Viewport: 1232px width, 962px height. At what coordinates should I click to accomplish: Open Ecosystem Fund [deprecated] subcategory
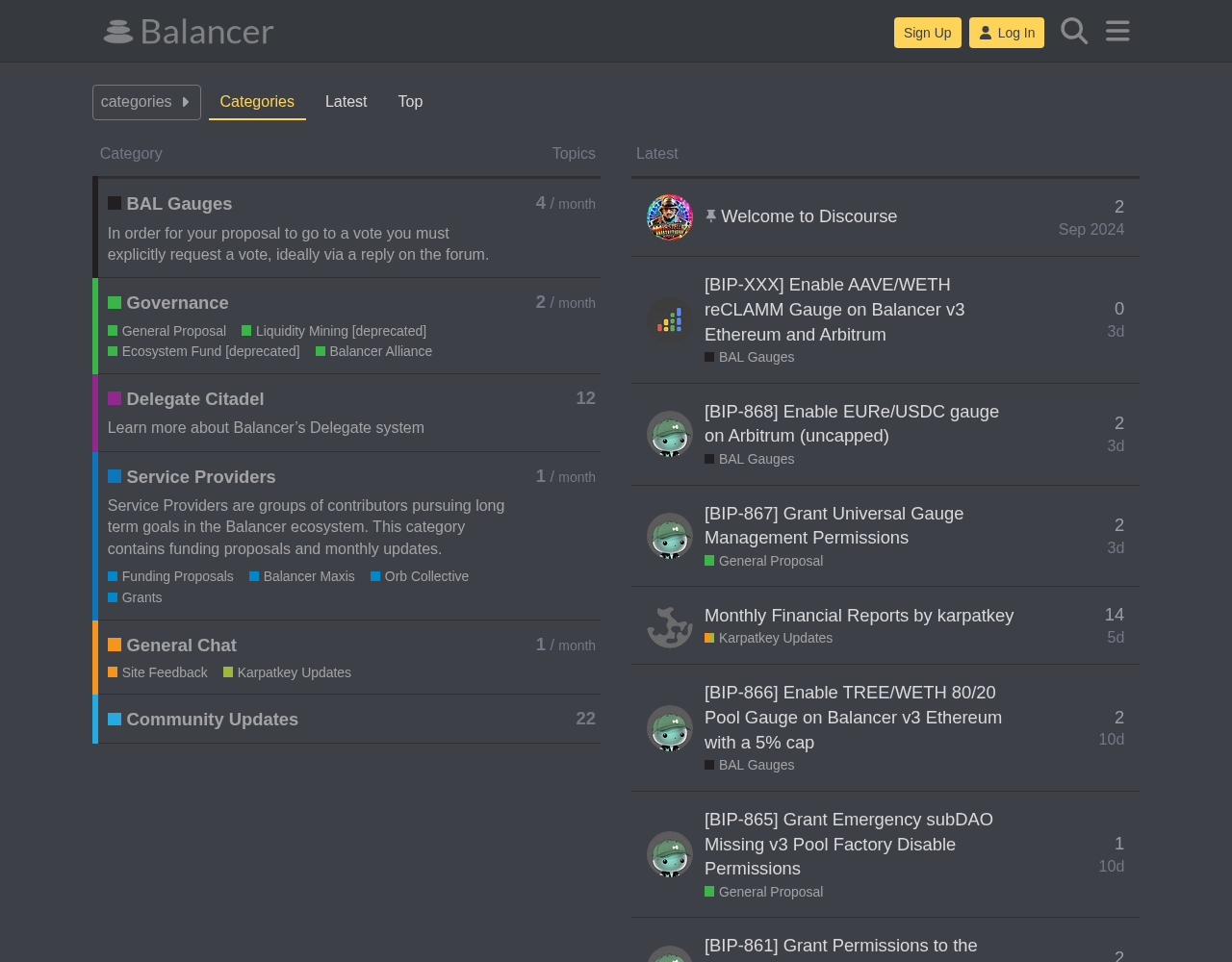[x=204, y=351]
